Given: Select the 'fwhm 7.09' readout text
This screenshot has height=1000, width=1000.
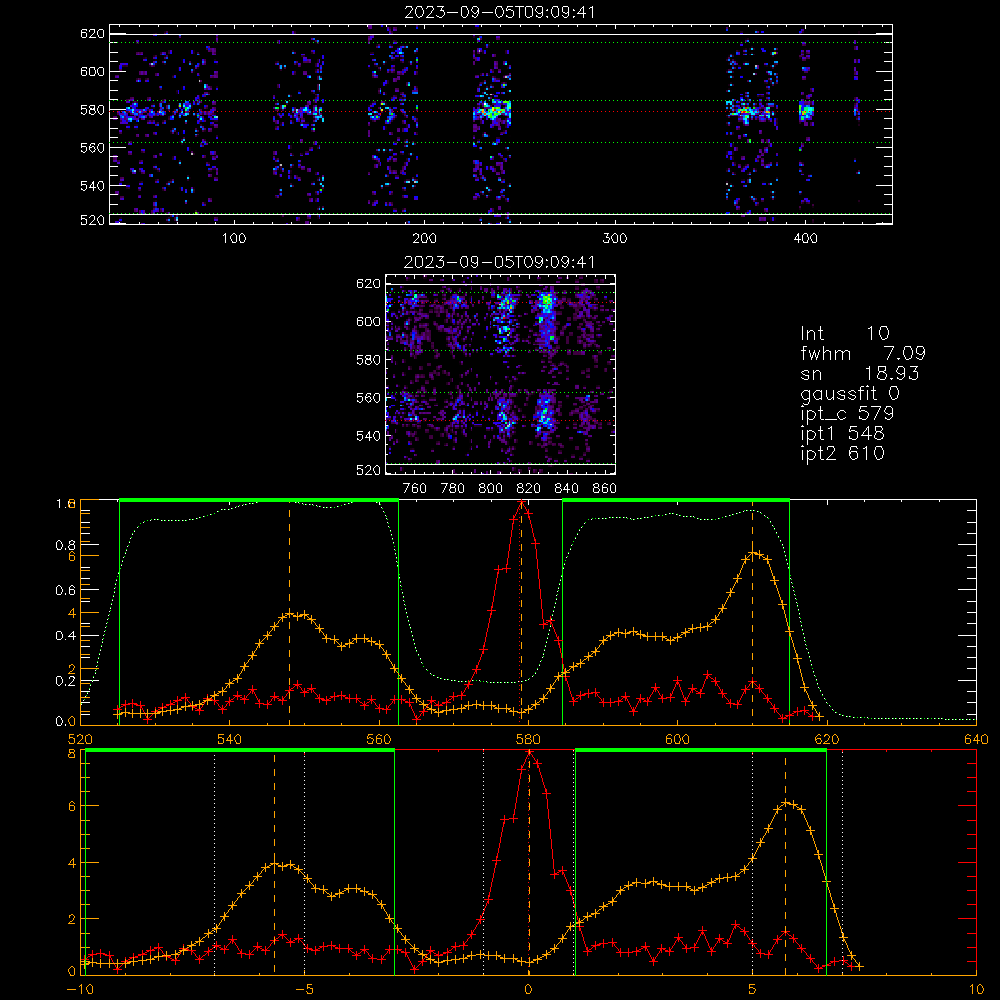Looking at the screenshot, I should point(862,353).
